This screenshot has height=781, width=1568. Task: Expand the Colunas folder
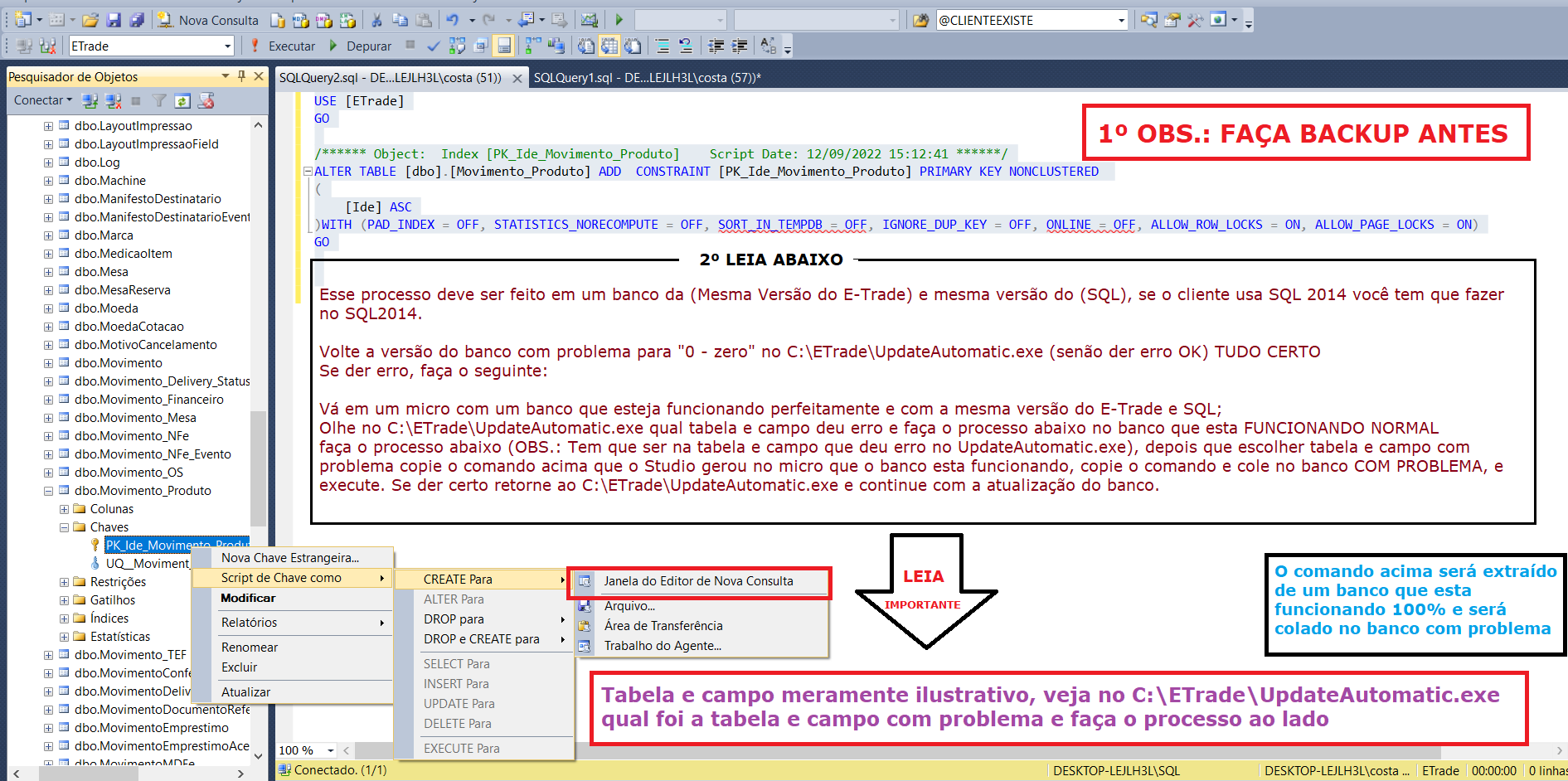point(64,509)
